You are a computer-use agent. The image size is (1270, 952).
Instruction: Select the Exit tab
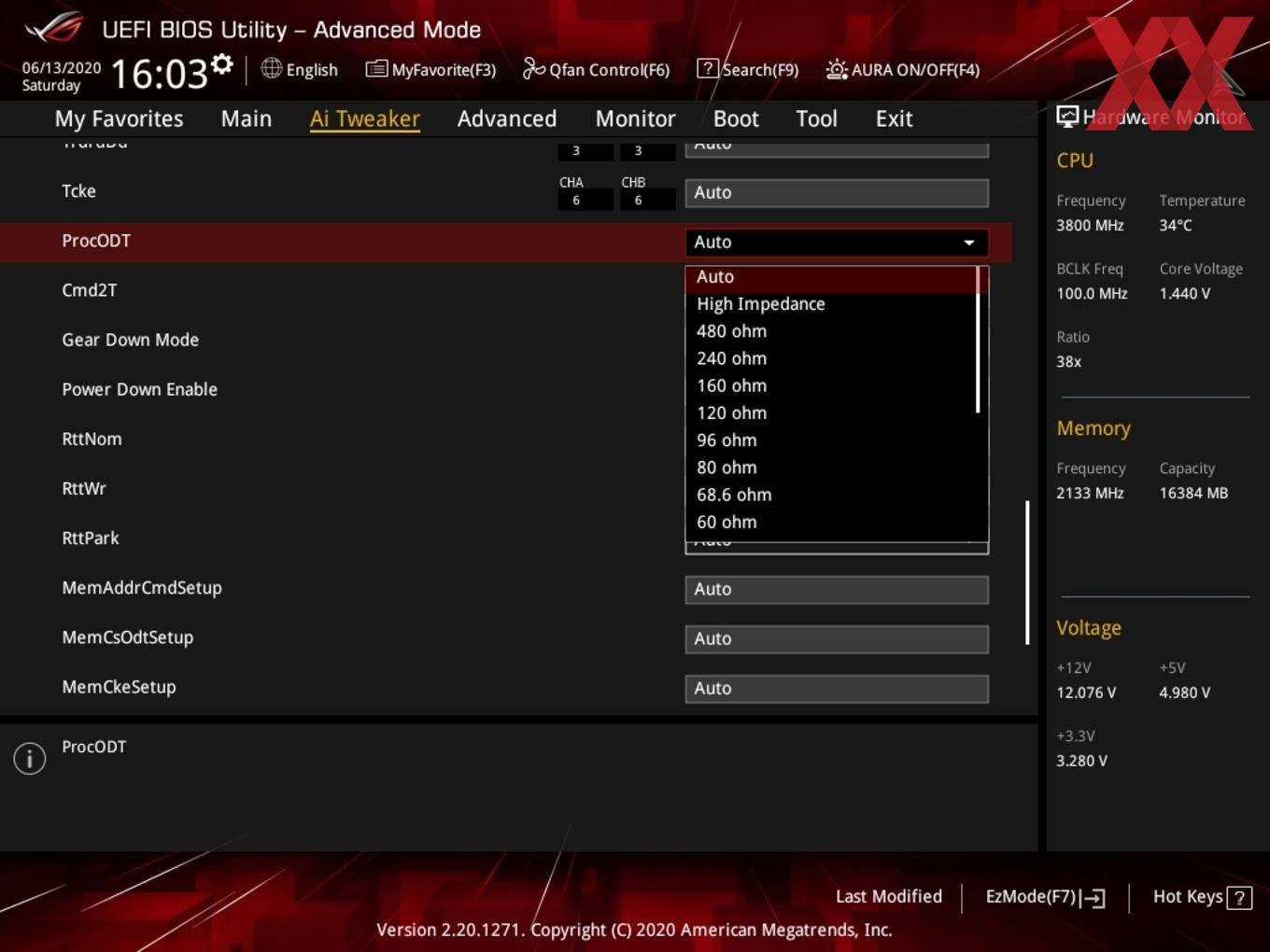pos(894,119)
